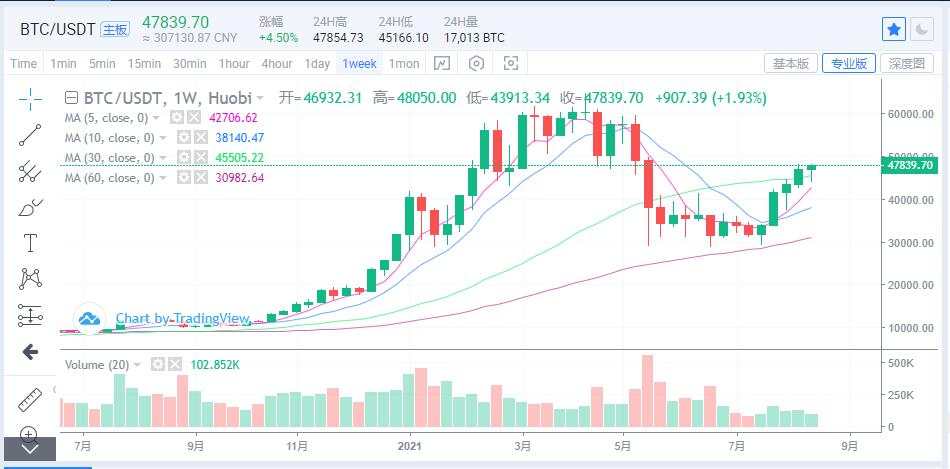Switch to the 1day timeframe

pos(317,64)
